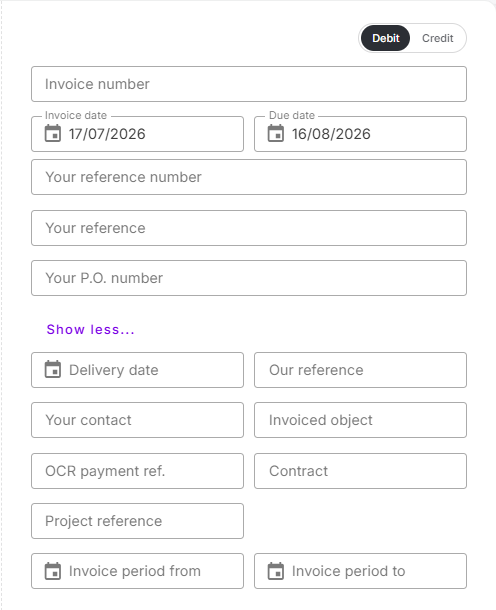Edit the 16/08/2026 due date value
496x610 pixels.
331,134
